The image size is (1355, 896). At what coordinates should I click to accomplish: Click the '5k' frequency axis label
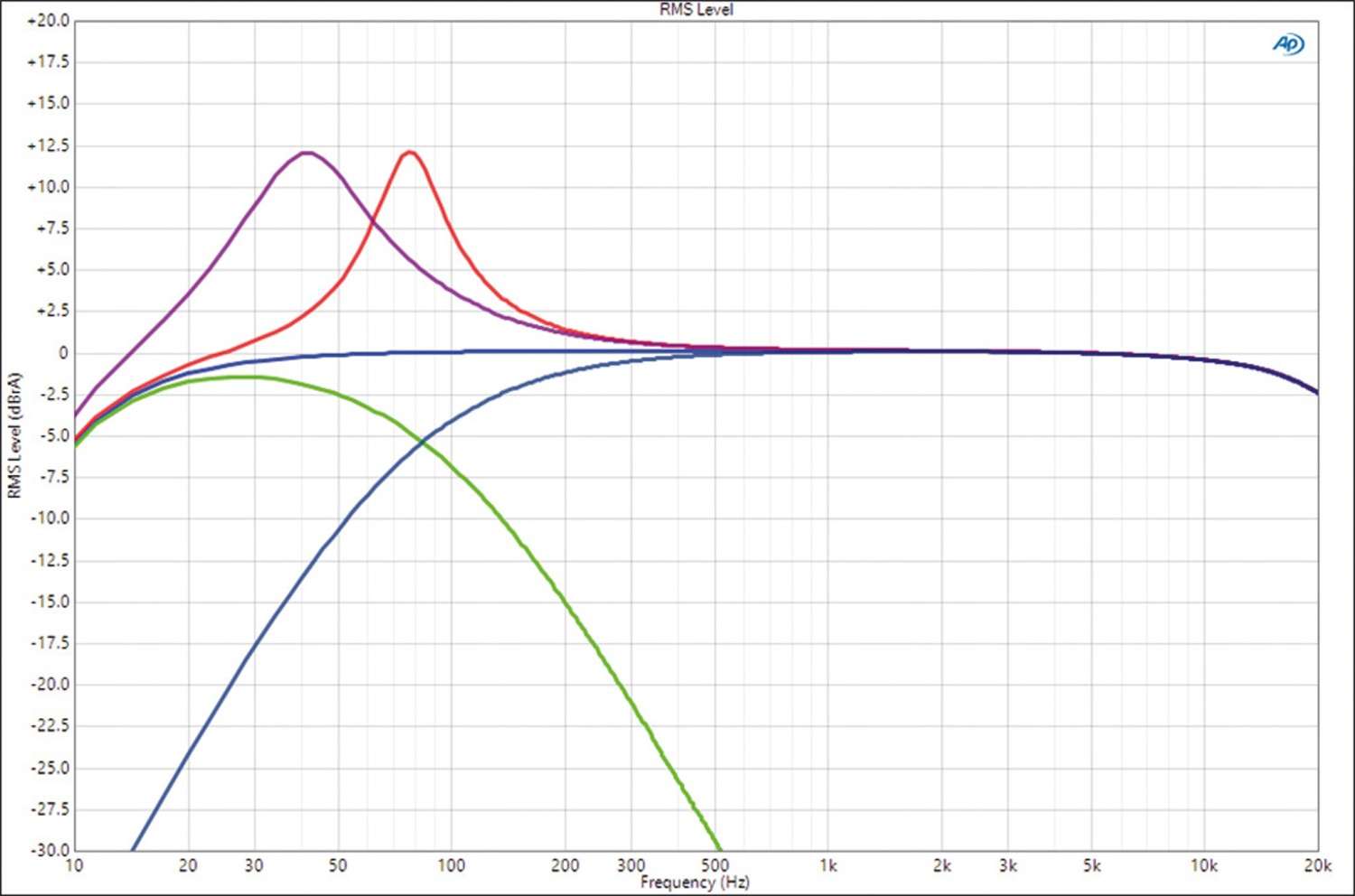pyautogui.click(x=1092, y=865)
